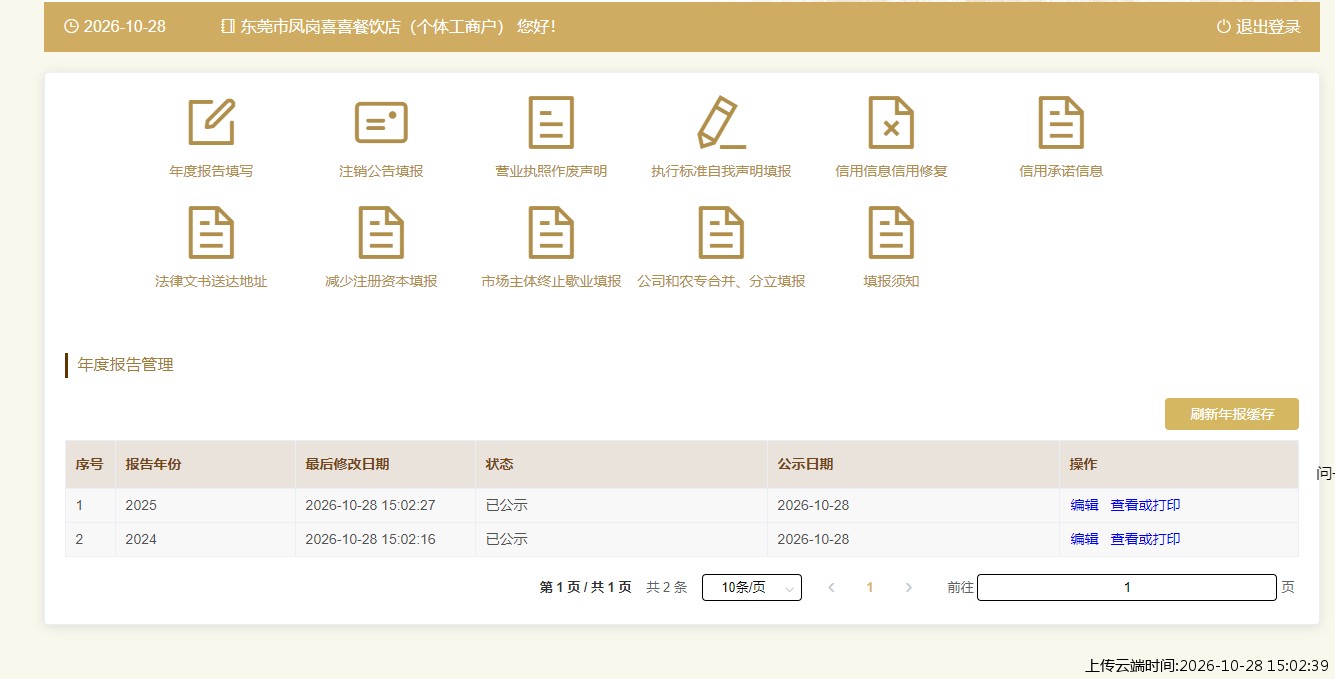The height and width of the screenshot is (679, 1335).
Task: Open the 年度报告填写 icon
Action: tap(211, 122)
